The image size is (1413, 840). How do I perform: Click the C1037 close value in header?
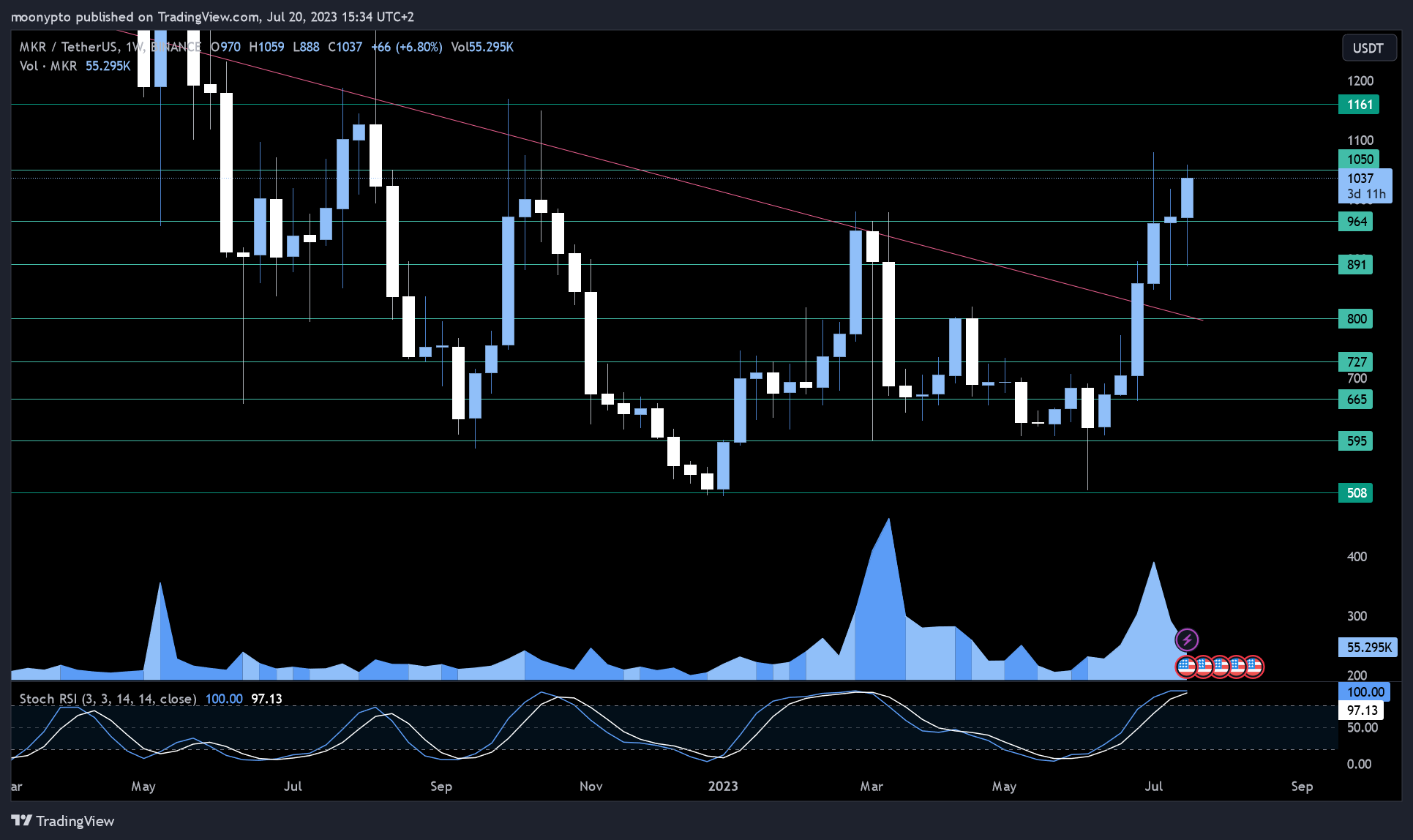[x=345, y=47]
